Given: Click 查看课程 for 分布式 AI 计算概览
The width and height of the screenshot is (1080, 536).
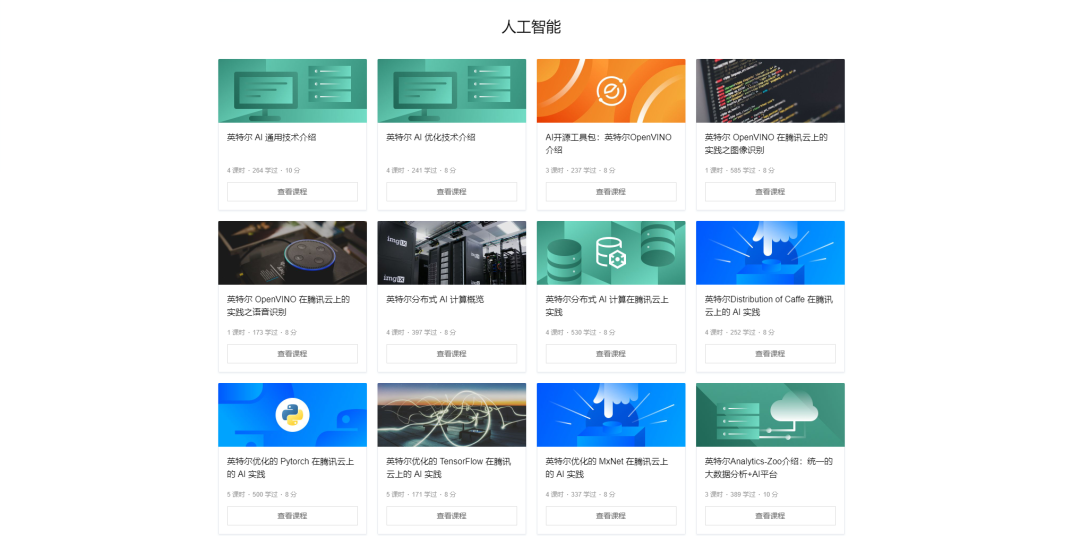Looking at the screenshot, I should point(451,353).
